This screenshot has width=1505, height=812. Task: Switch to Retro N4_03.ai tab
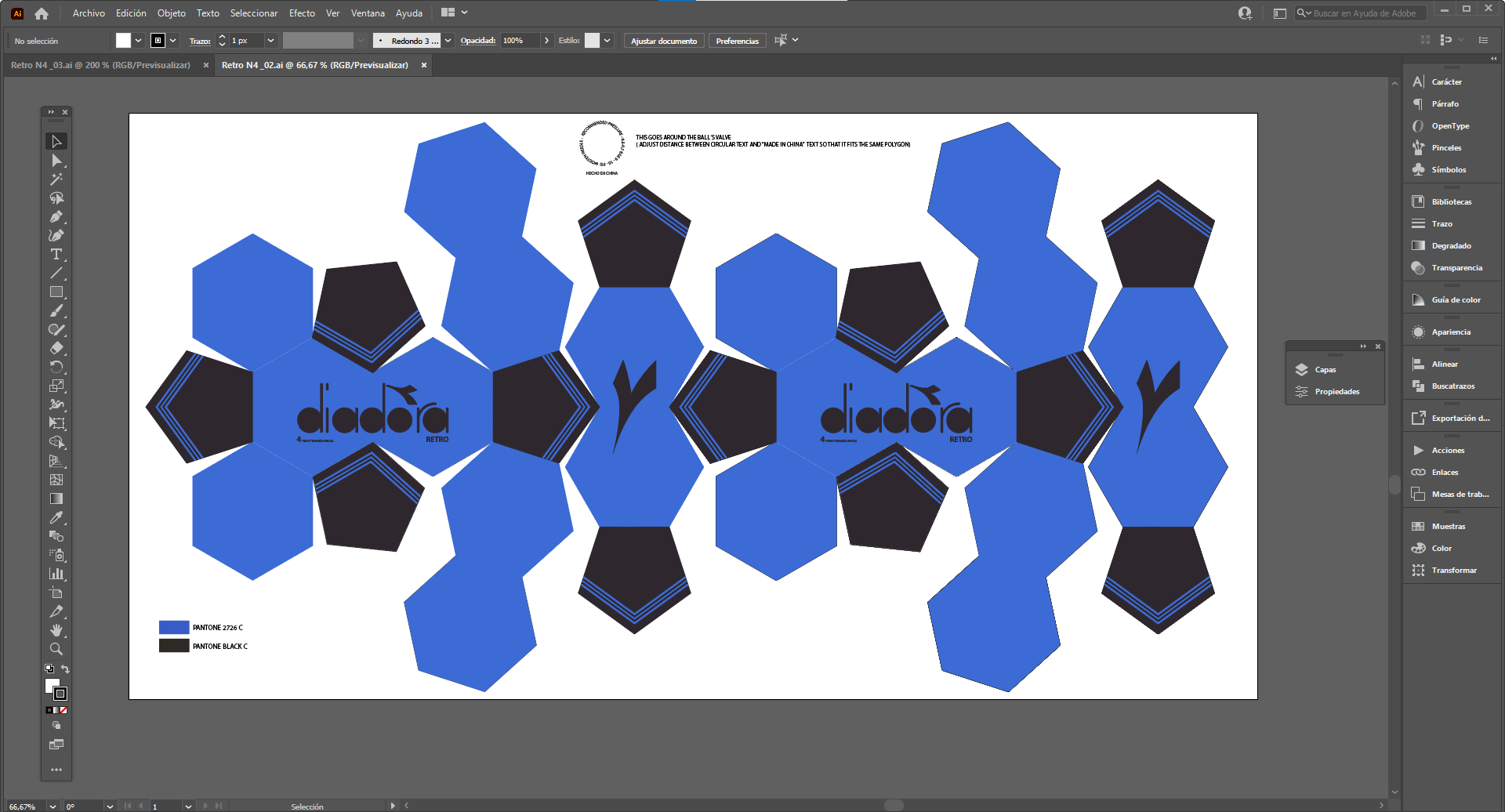point(100,65)
